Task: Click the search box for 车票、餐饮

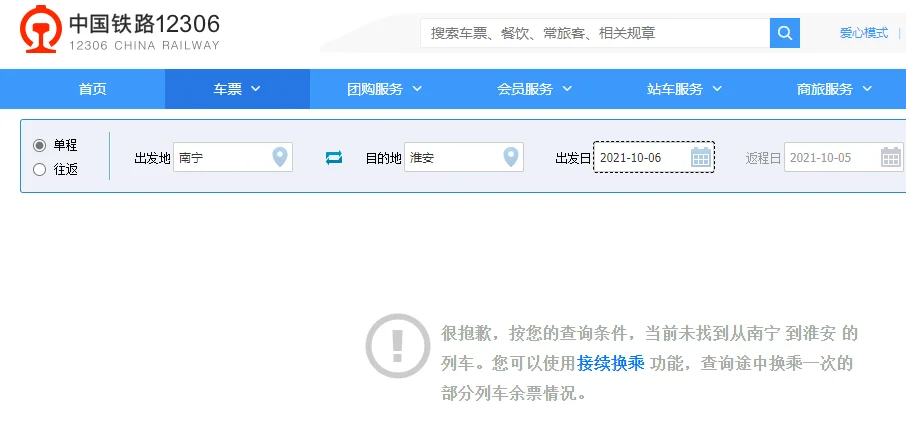Action: point(595,33)
